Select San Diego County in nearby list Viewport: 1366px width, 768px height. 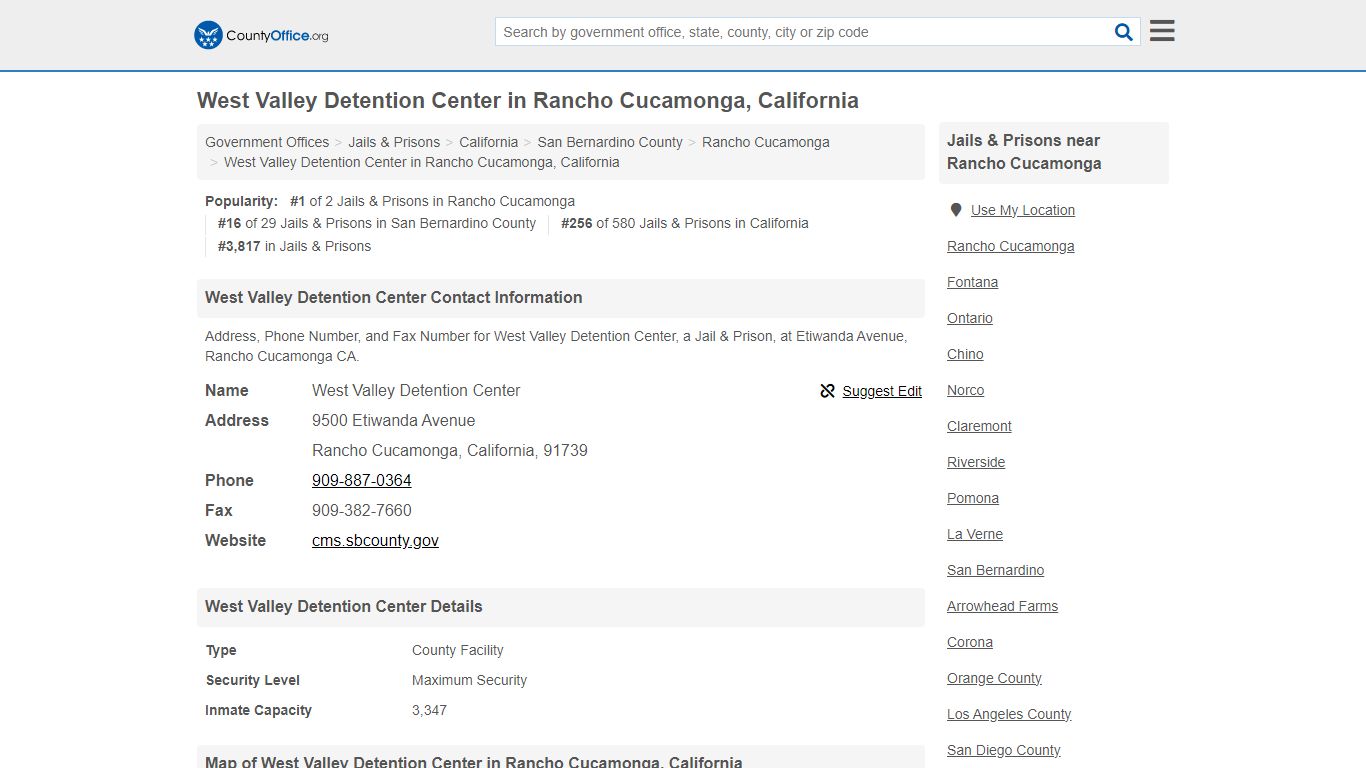1004,750
